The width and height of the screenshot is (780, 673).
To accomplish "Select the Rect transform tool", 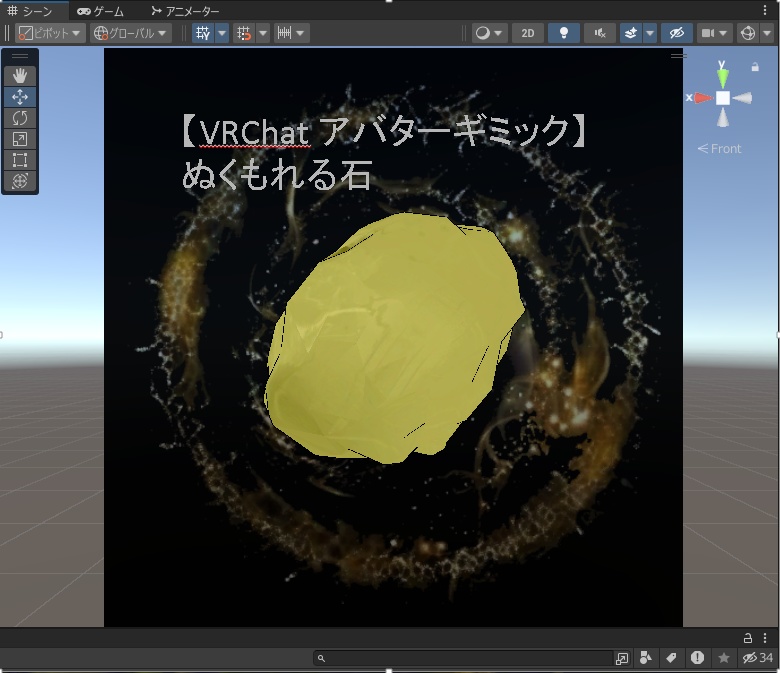I will coord(20,160).
